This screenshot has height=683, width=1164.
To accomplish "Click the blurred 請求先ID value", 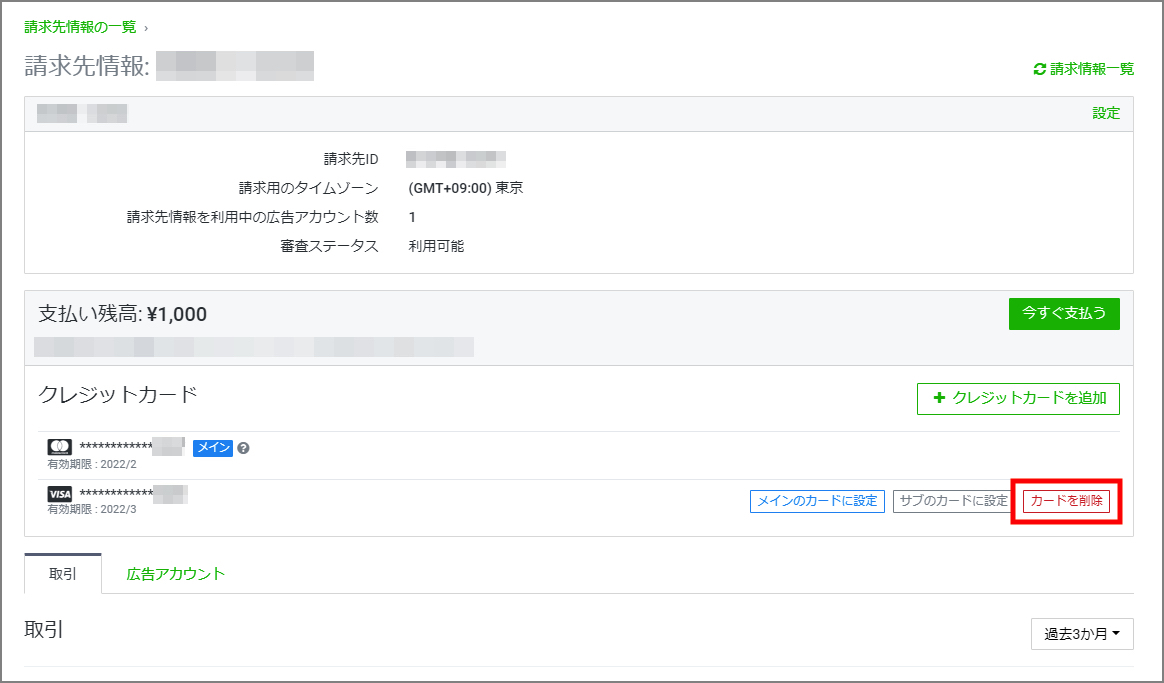I will point(456,159).
